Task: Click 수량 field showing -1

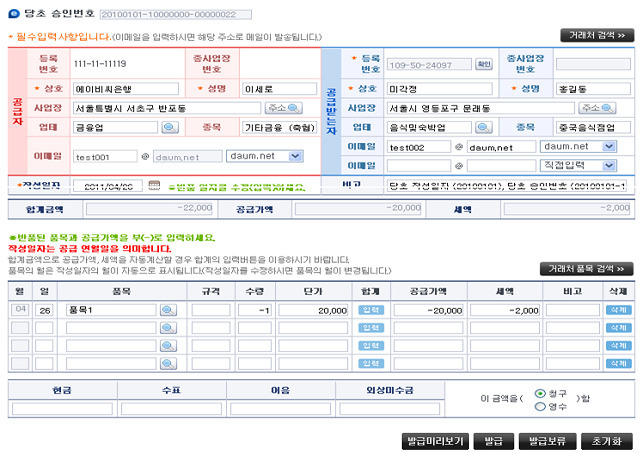Action: 255,310
